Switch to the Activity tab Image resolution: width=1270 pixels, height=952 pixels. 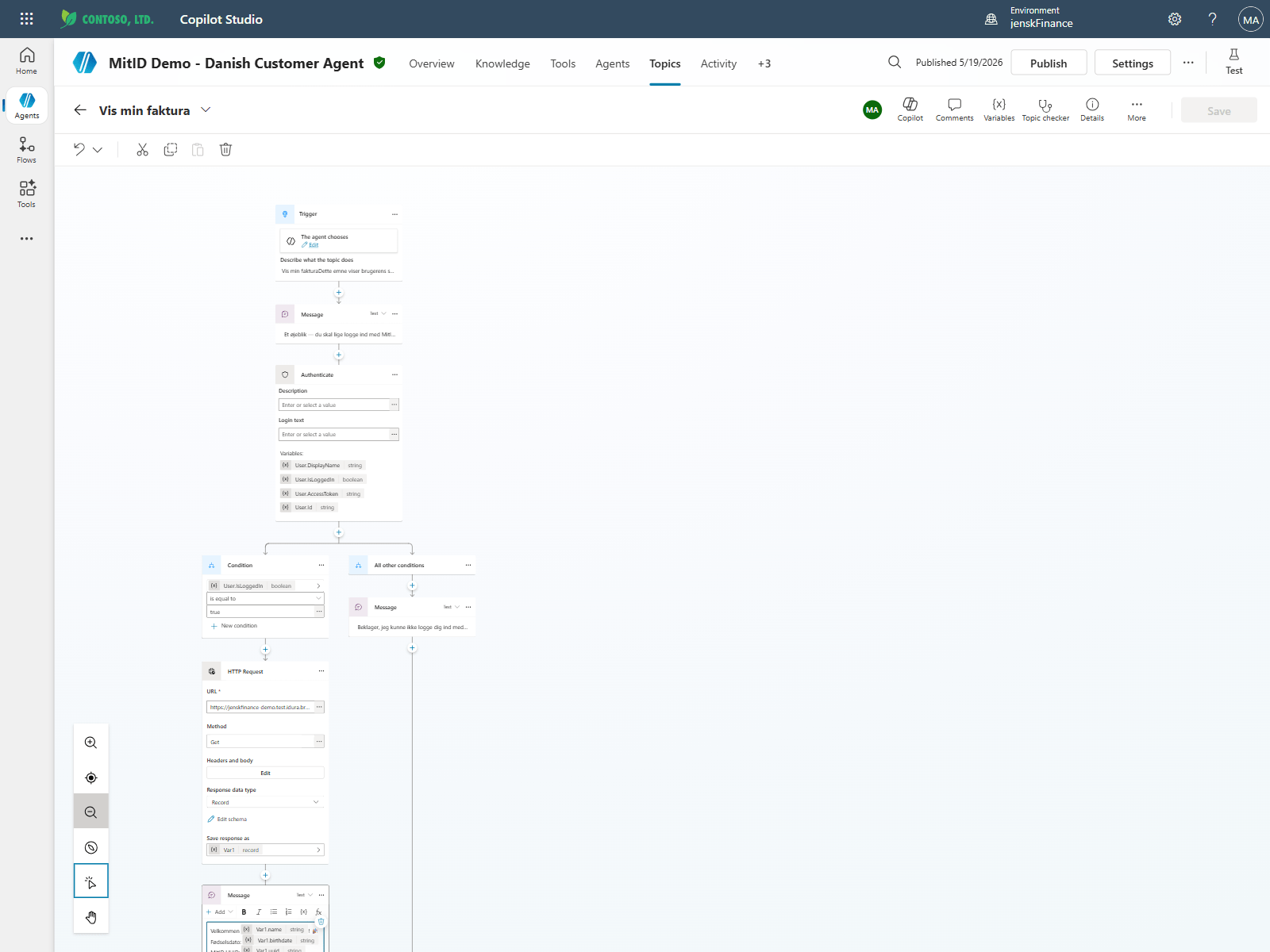point(718,63)
